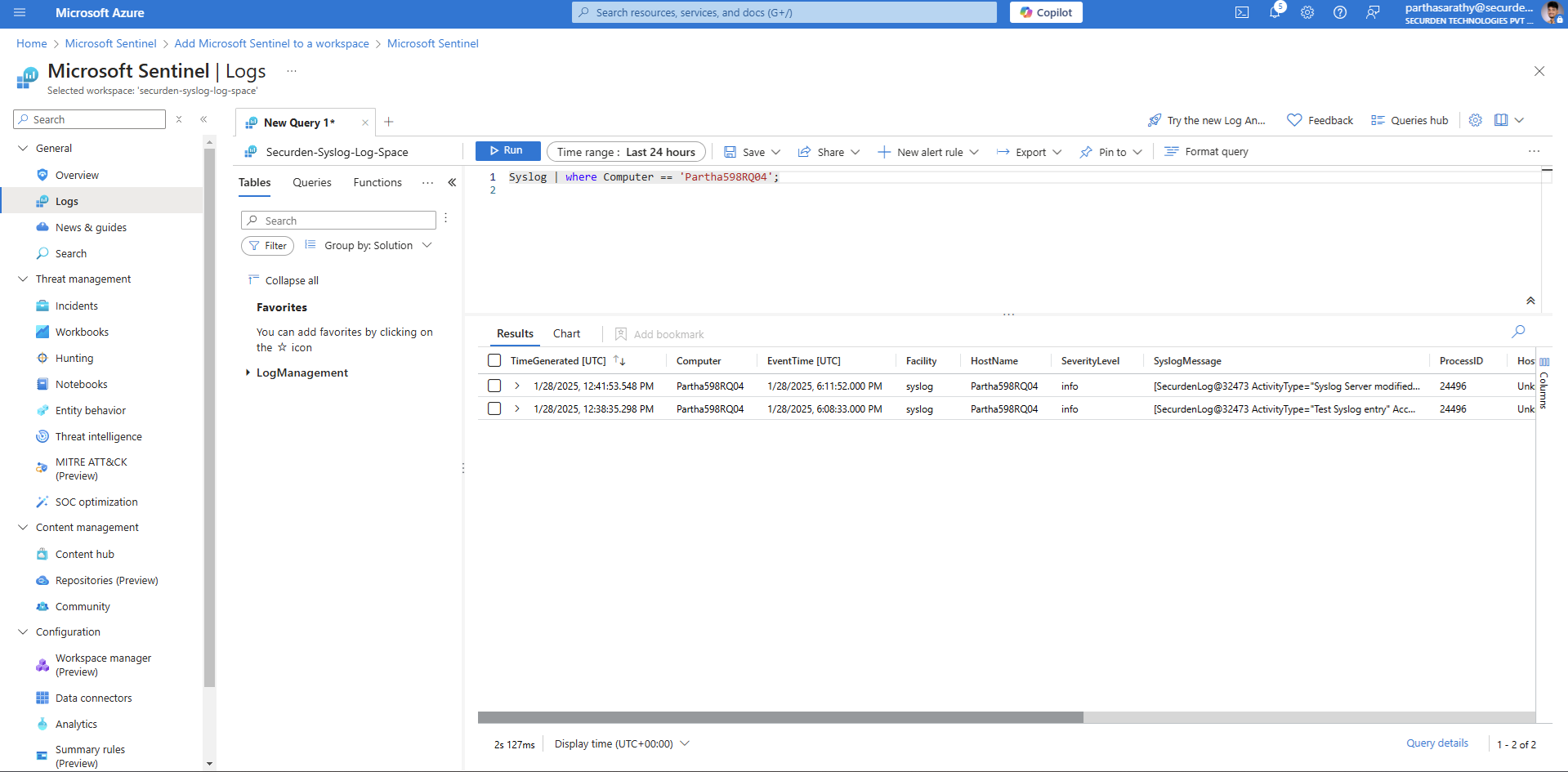Open Notebooks in the left menu
The width and height of the screenshot is (1568, 772).
pyautogui.click(x=82, y=384)
